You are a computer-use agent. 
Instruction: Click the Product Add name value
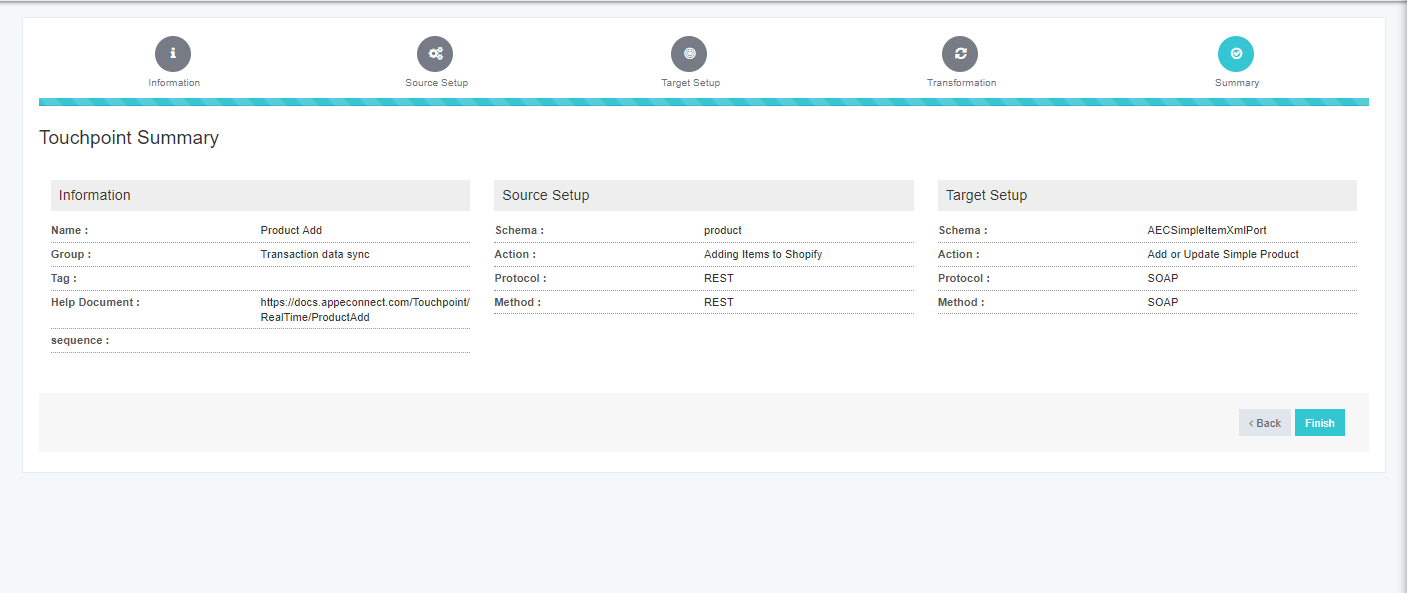click(x=291, y=230)
